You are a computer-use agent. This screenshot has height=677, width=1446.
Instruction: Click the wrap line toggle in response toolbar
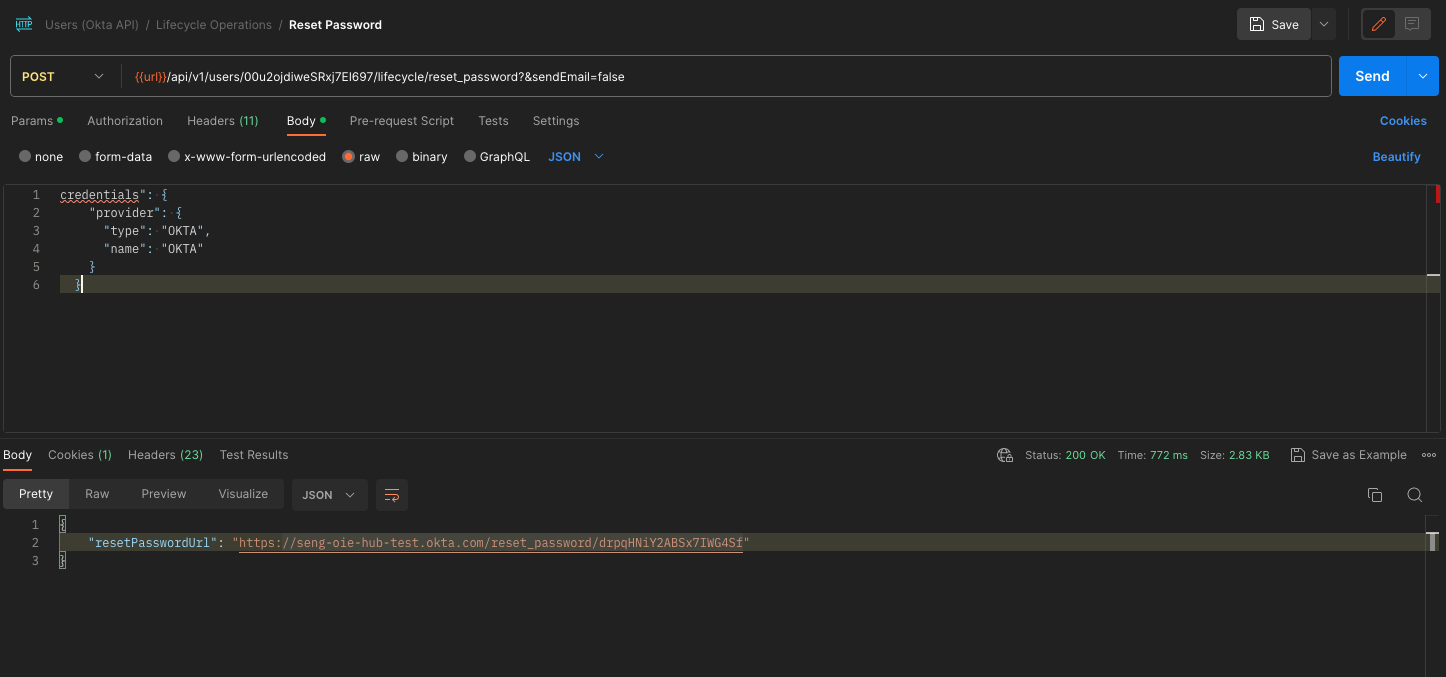(391, 494)
